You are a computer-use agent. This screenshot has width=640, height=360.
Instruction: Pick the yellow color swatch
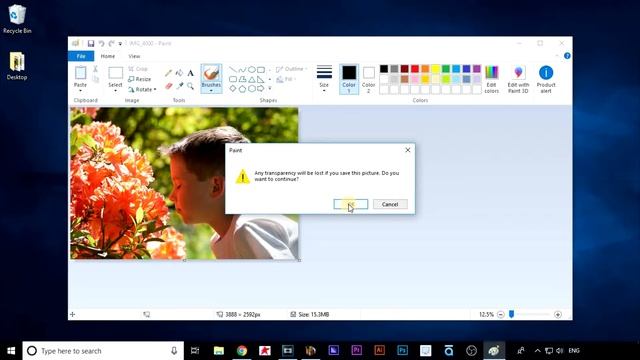[436, 69]
